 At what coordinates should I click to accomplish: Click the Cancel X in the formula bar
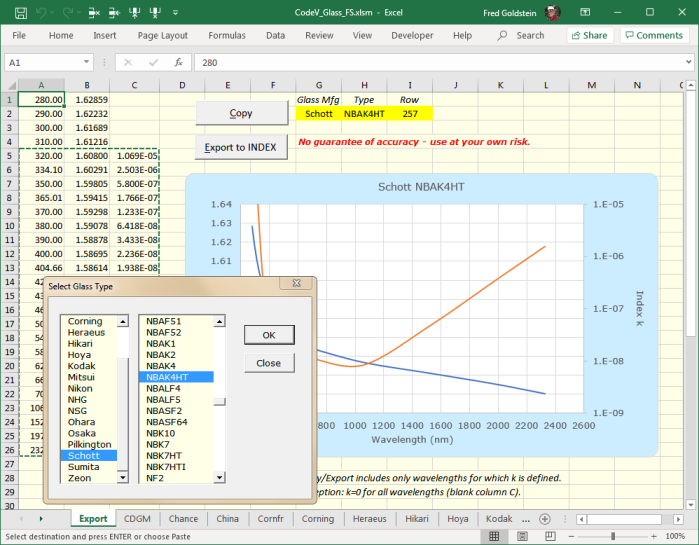(x=128, y=62)
